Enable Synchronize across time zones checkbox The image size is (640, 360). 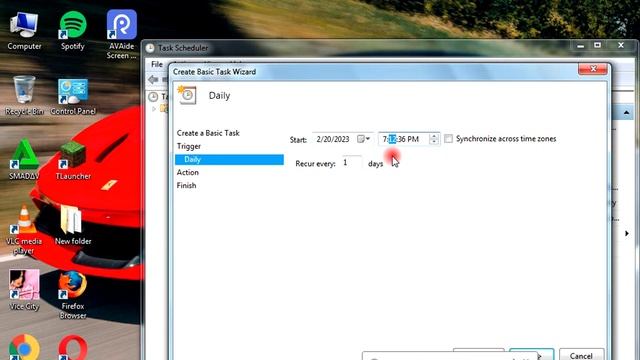tap(448, 139)
